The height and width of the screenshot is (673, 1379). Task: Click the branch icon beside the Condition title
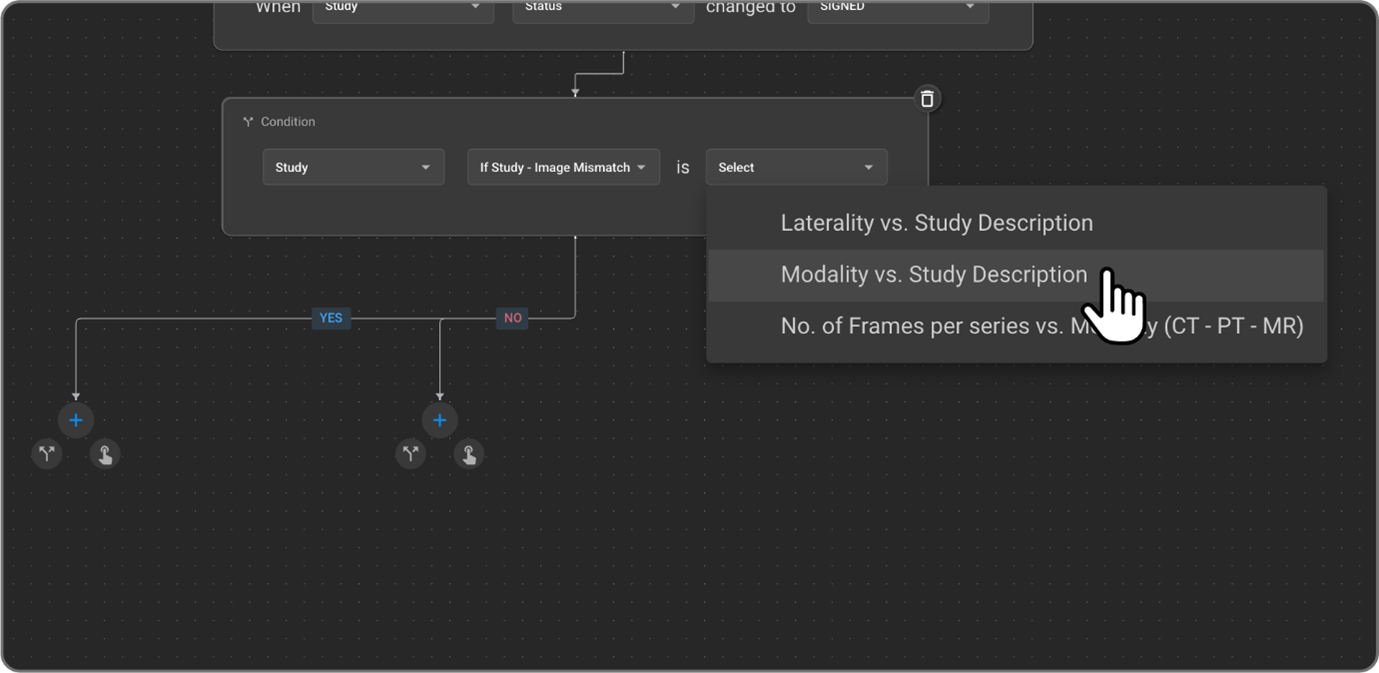tap(248, 122)
